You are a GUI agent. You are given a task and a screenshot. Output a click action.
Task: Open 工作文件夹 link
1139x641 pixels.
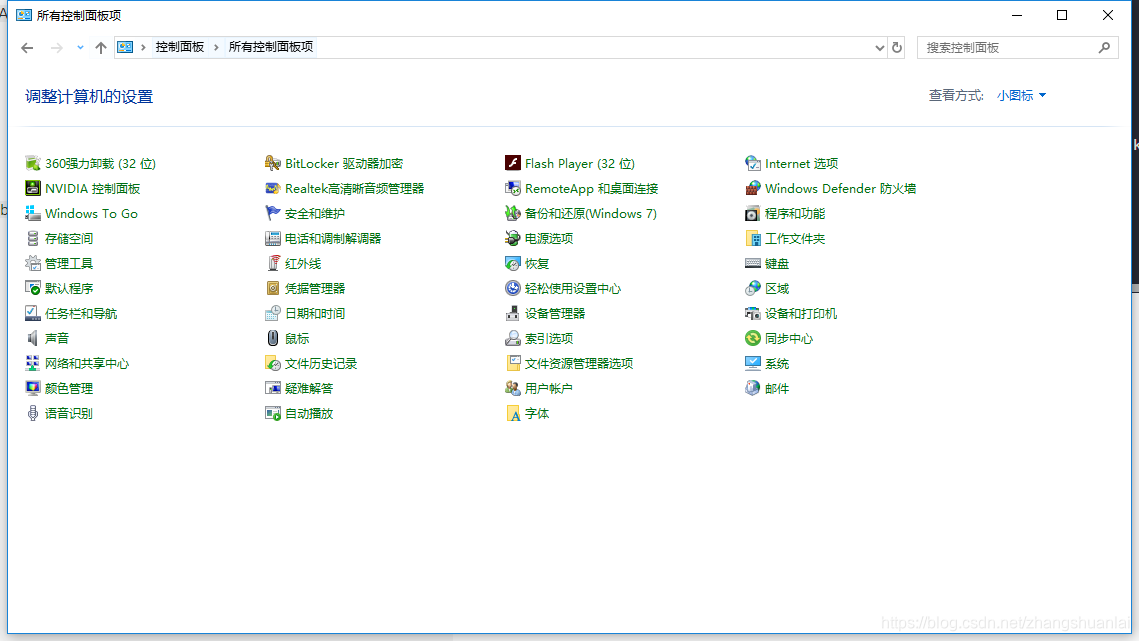(x=795, y=238)
